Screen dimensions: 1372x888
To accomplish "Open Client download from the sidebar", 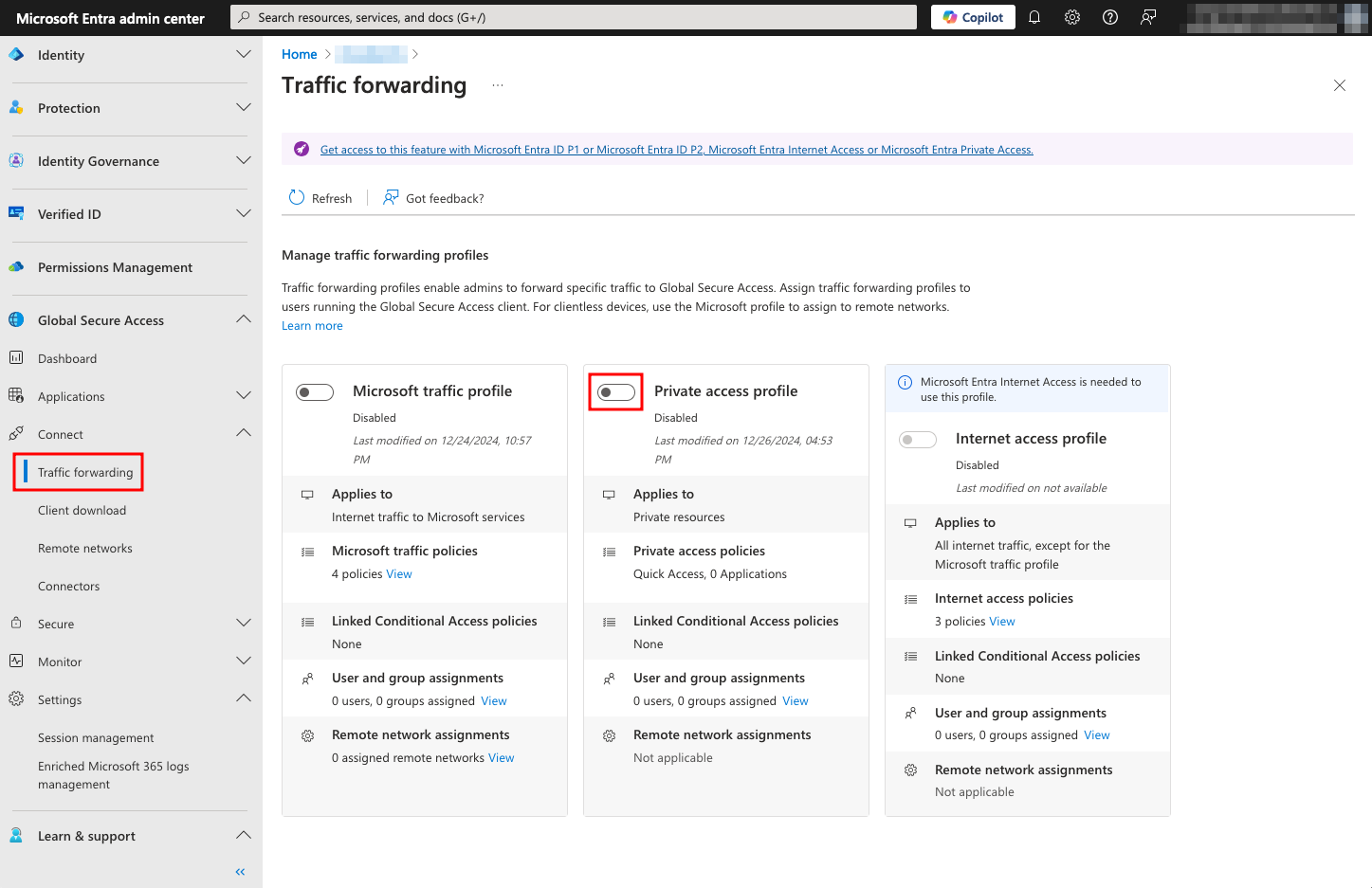I will click(x=82, y=510).
